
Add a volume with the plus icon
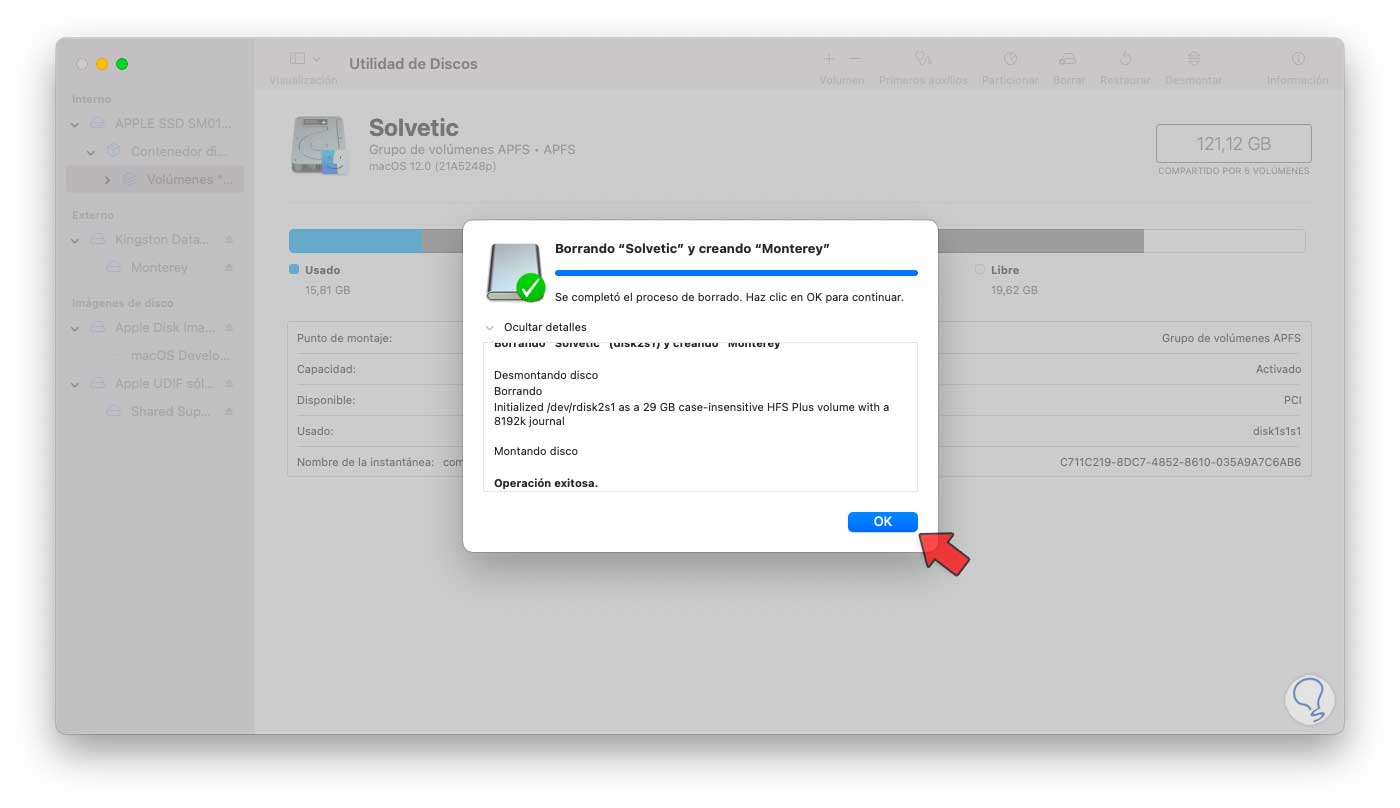pyautogui.click(x=829, y=60)
